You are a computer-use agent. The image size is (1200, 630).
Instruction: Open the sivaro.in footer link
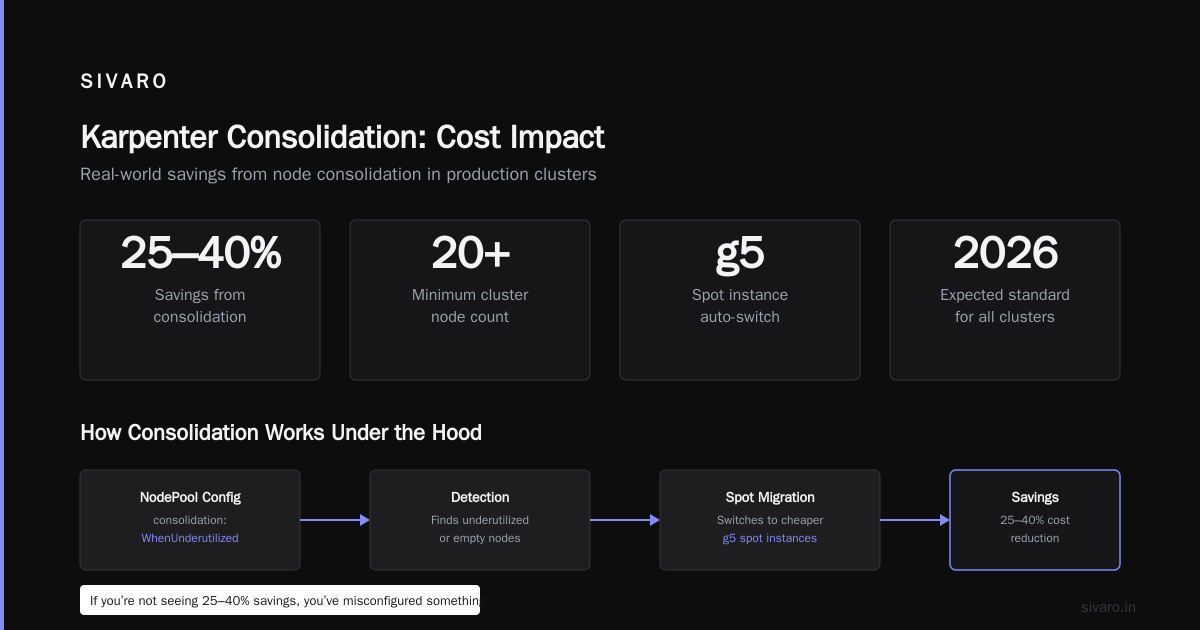(1109, 607)
